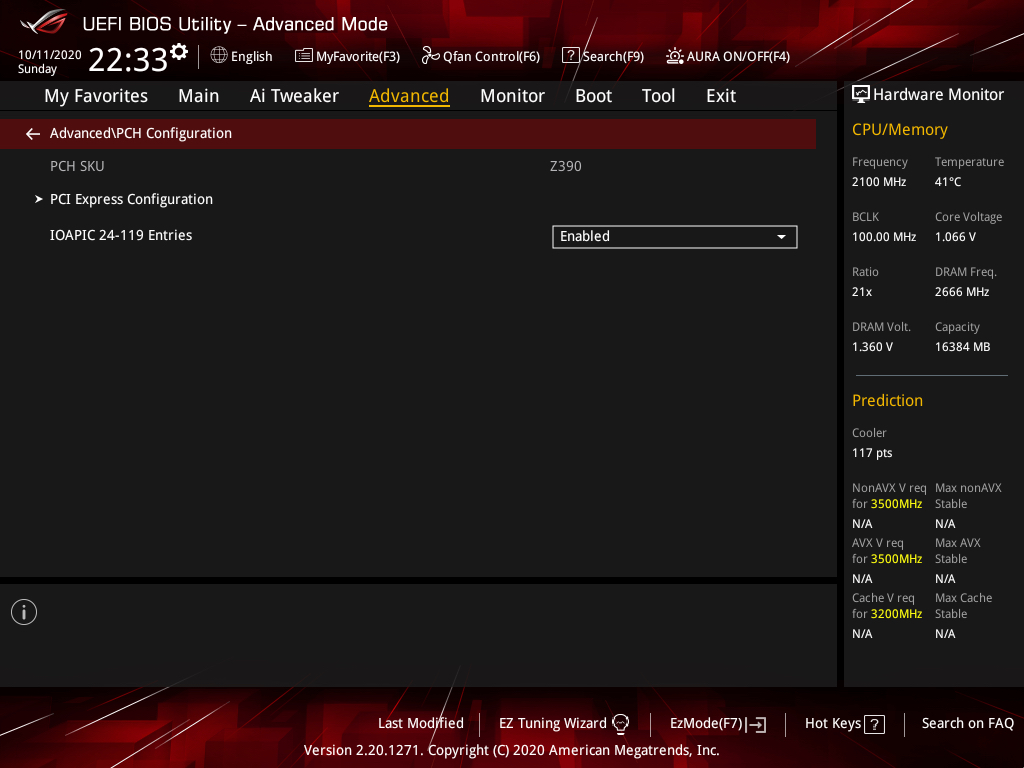Click the EZ Tuning Wizard lightbulb icon
Screen dimensions: 1024x768
coord(620,724)
